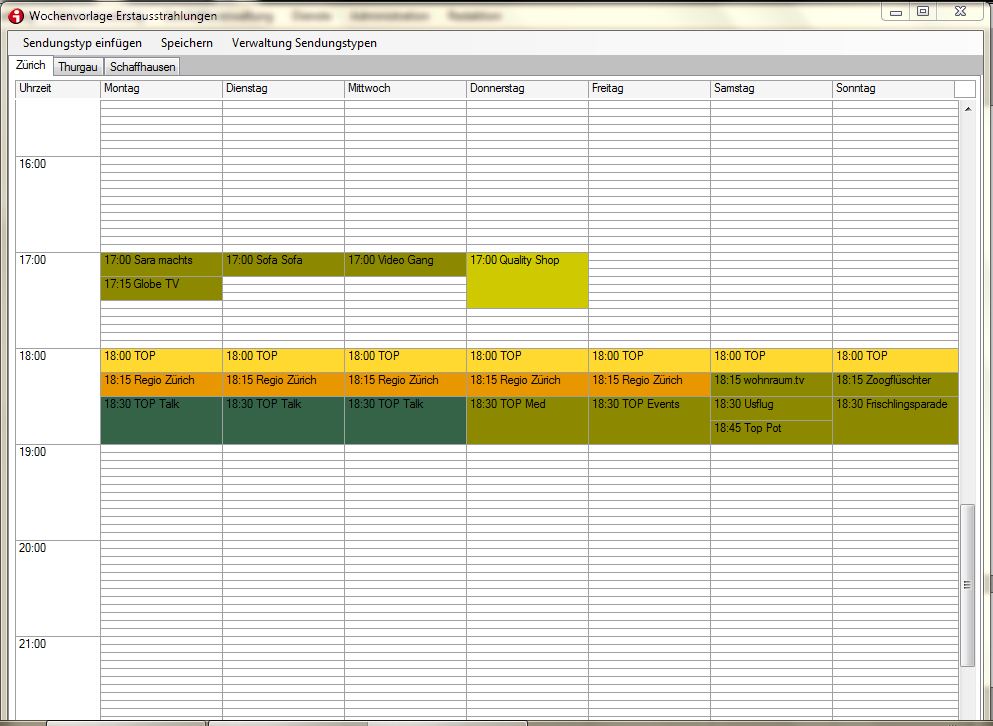This screenshot has height=726, width=993.
Task: Click the Donnerstag column header
Action: 527,89
